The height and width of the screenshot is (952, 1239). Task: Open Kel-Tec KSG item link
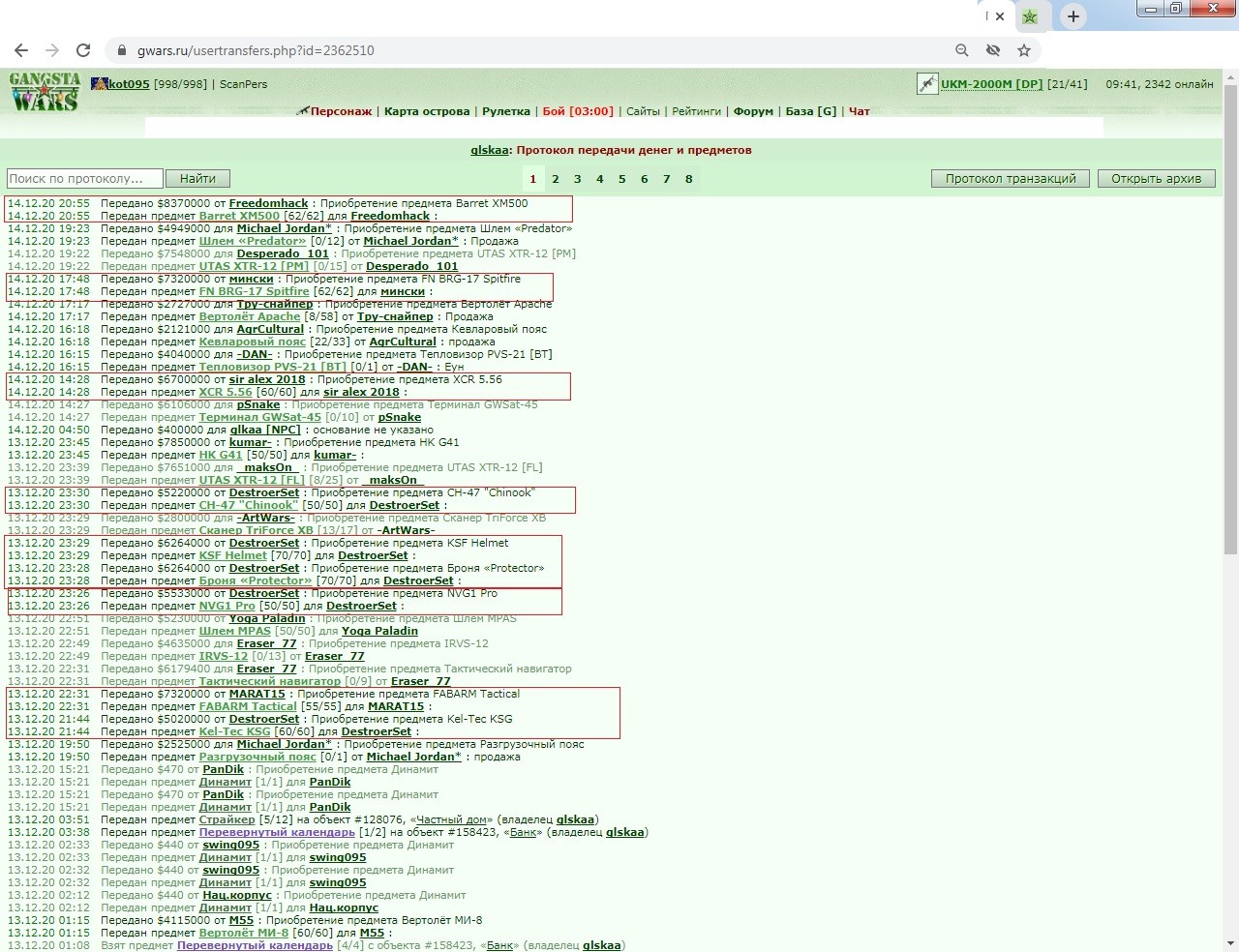235,731
